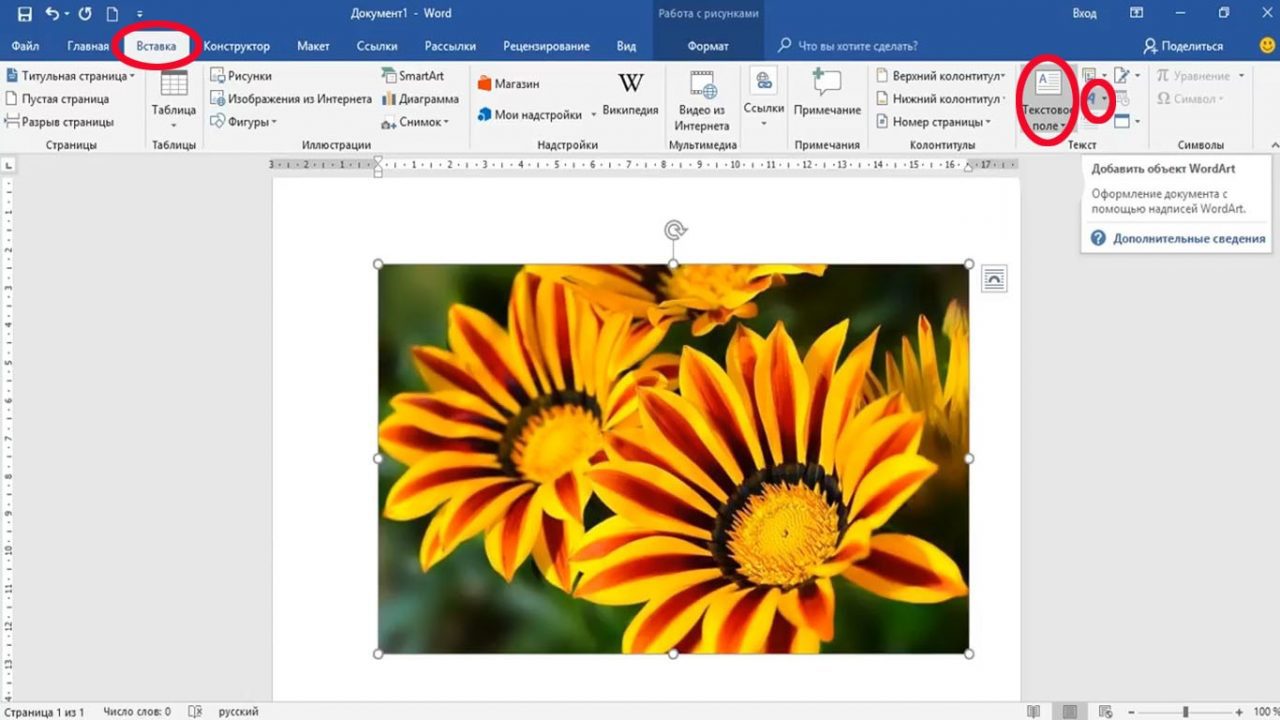The width and height of the screenshot is (1280, 720).
Task: Switch to the Рассылки tab
Action: coord(450,46)
